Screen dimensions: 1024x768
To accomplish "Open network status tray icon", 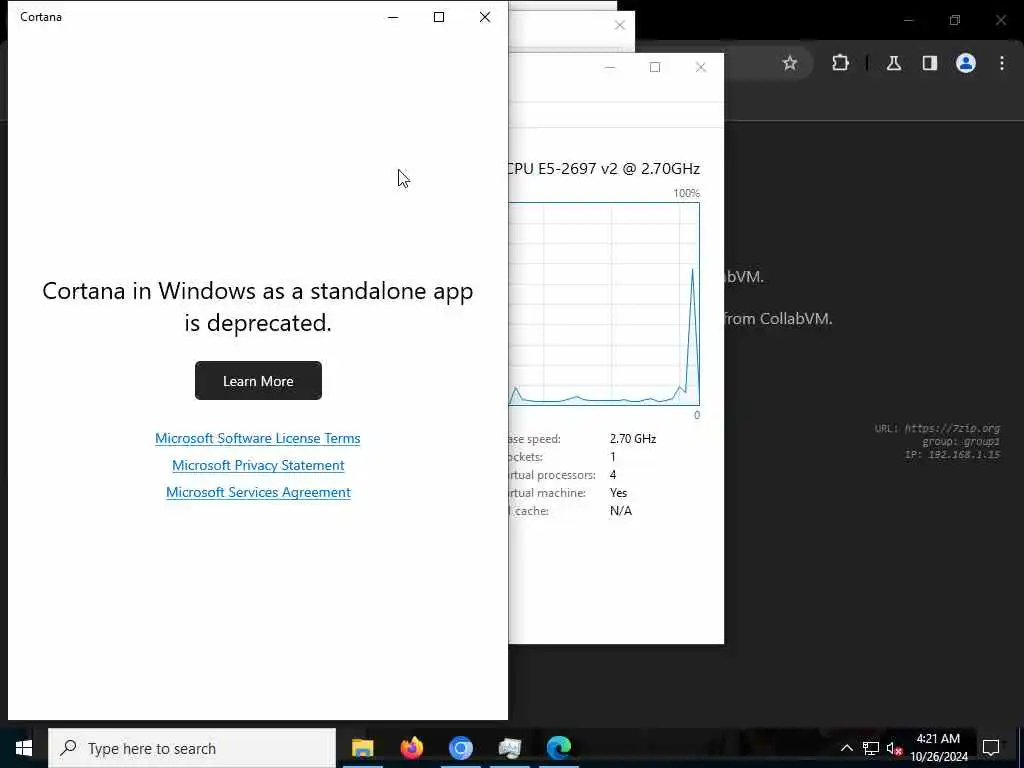I will point(871,748).
